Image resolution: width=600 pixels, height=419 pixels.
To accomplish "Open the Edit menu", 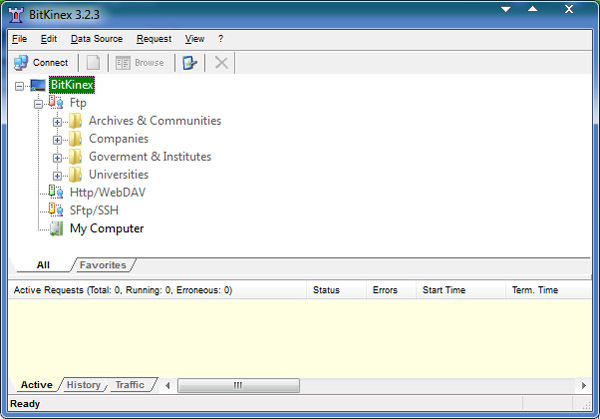I will coord(49,39).
